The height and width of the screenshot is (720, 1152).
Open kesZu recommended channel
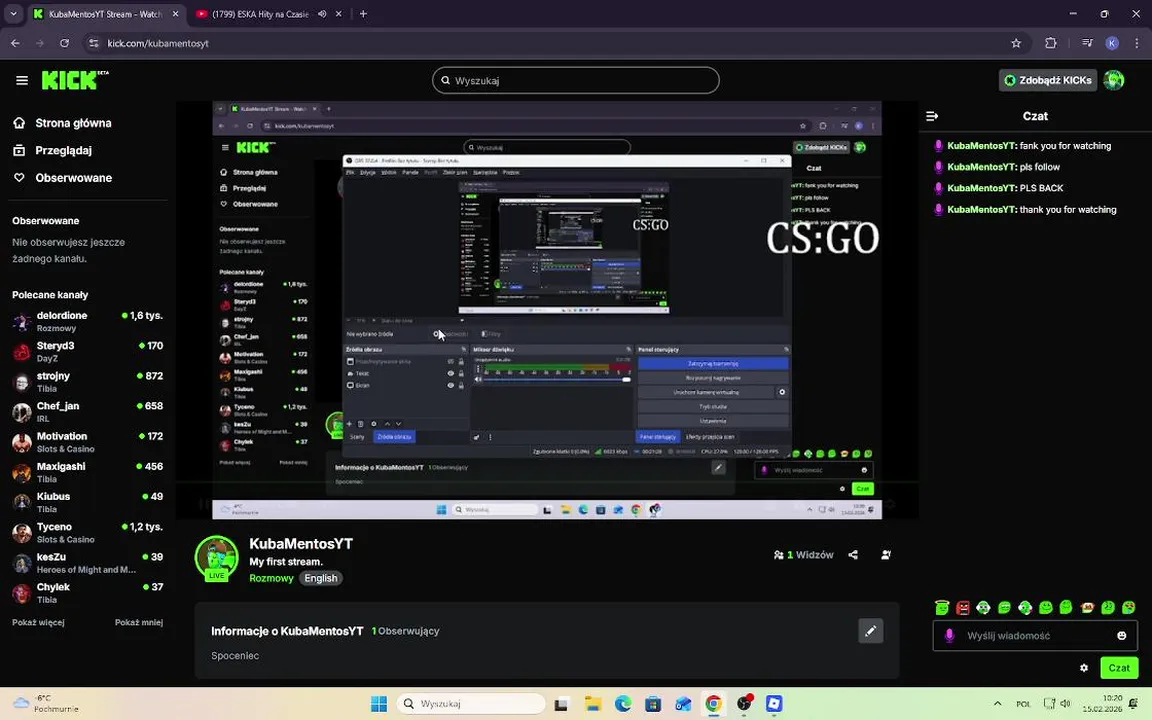click(x=87, y=563)
